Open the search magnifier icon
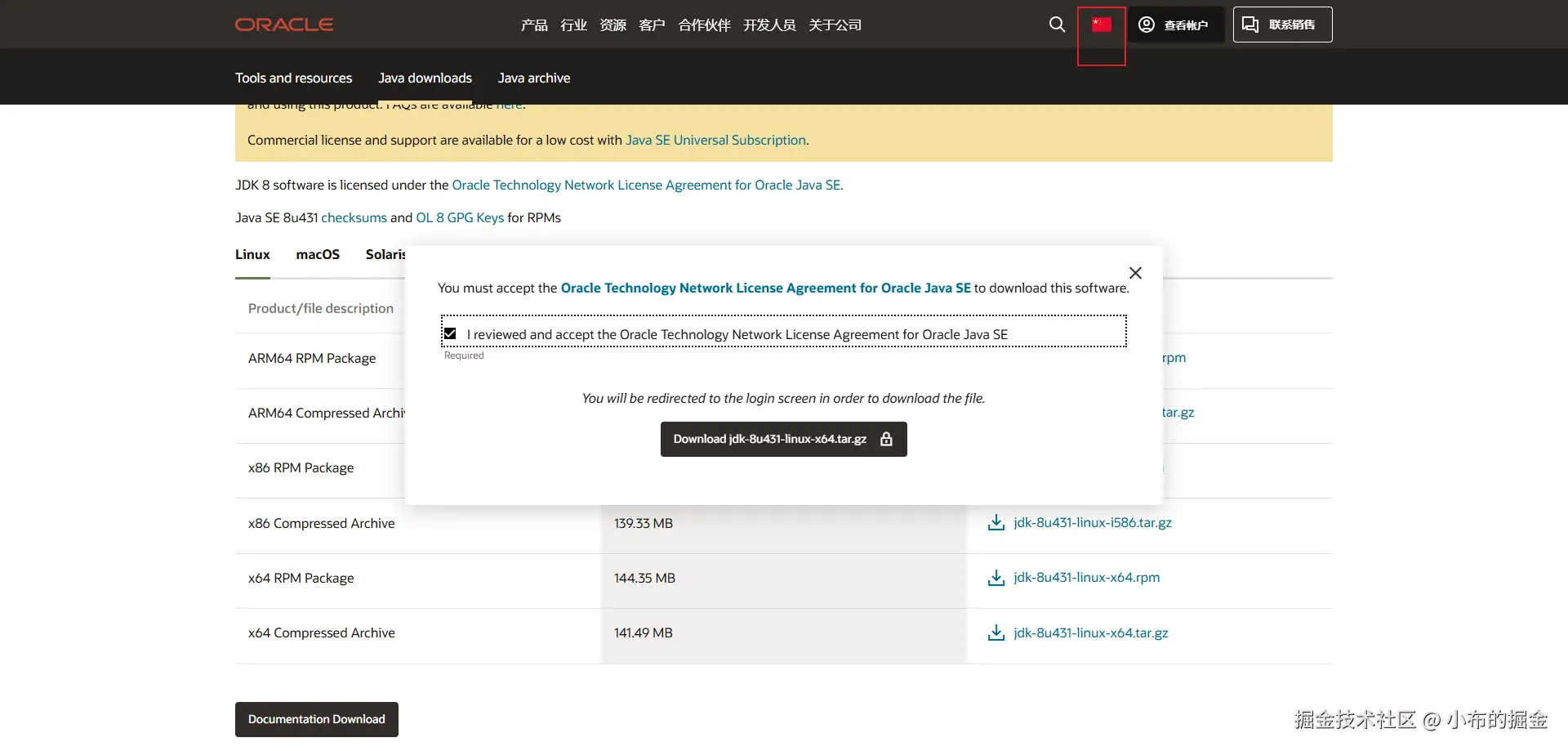Image resolution: width=1568 pixels, height=751 pixels. tap(1057, 25)
